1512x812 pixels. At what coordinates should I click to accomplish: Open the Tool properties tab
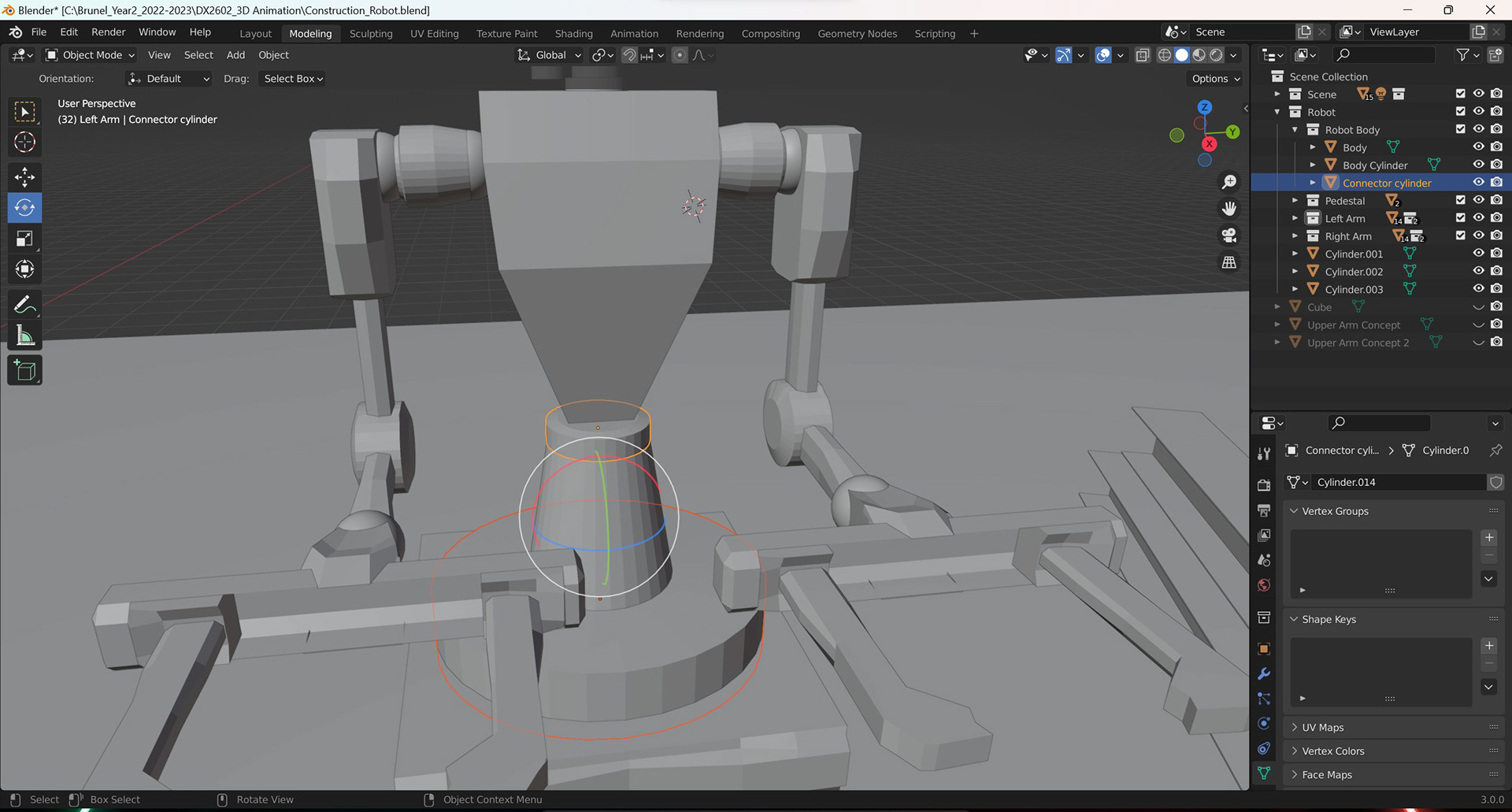(1264, 453)
